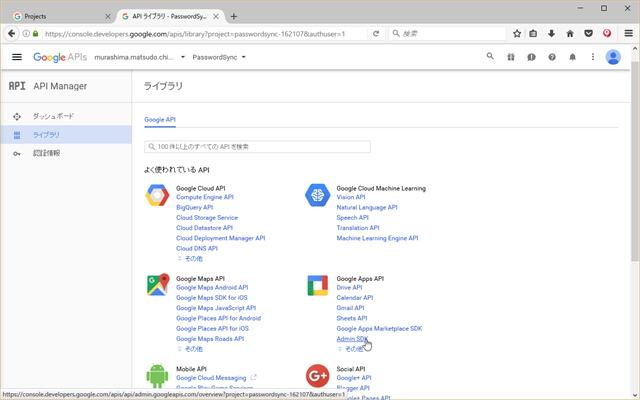Open the three-dot settings menu in header
640x400 pixels.
(x=593, y=57)
